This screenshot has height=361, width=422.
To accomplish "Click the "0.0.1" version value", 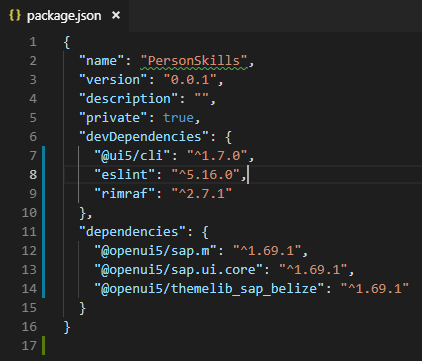I will (190, 80).
